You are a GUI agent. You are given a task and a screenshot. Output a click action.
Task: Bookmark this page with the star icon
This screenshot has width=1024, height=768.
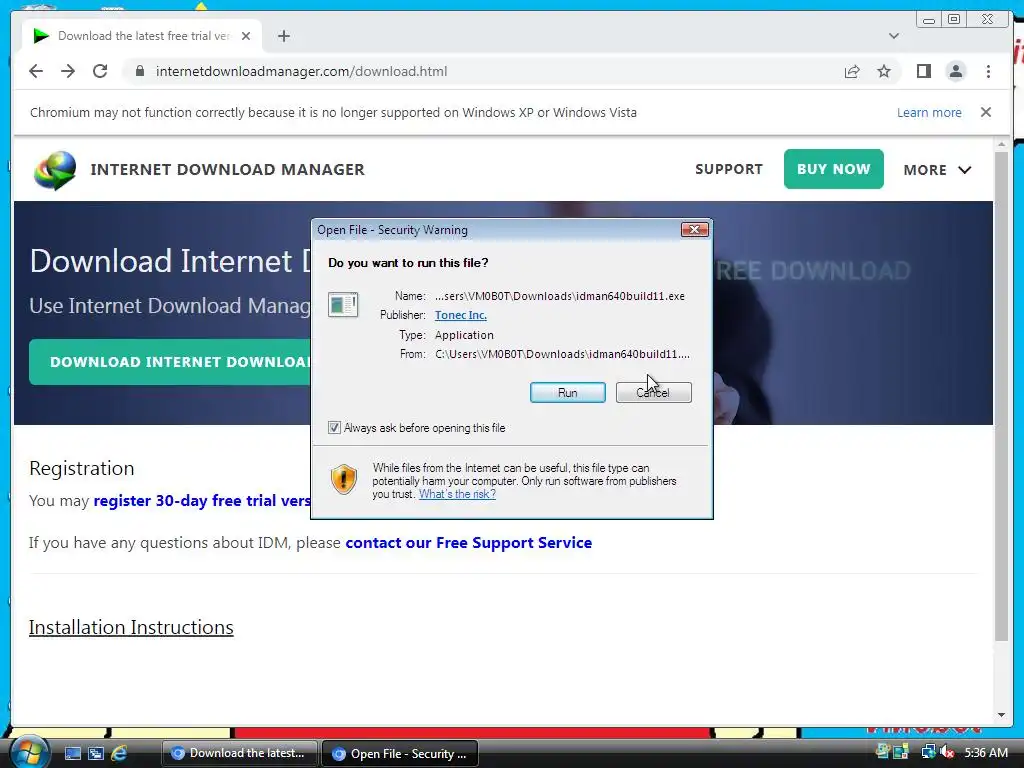click(x=884, y=71)
